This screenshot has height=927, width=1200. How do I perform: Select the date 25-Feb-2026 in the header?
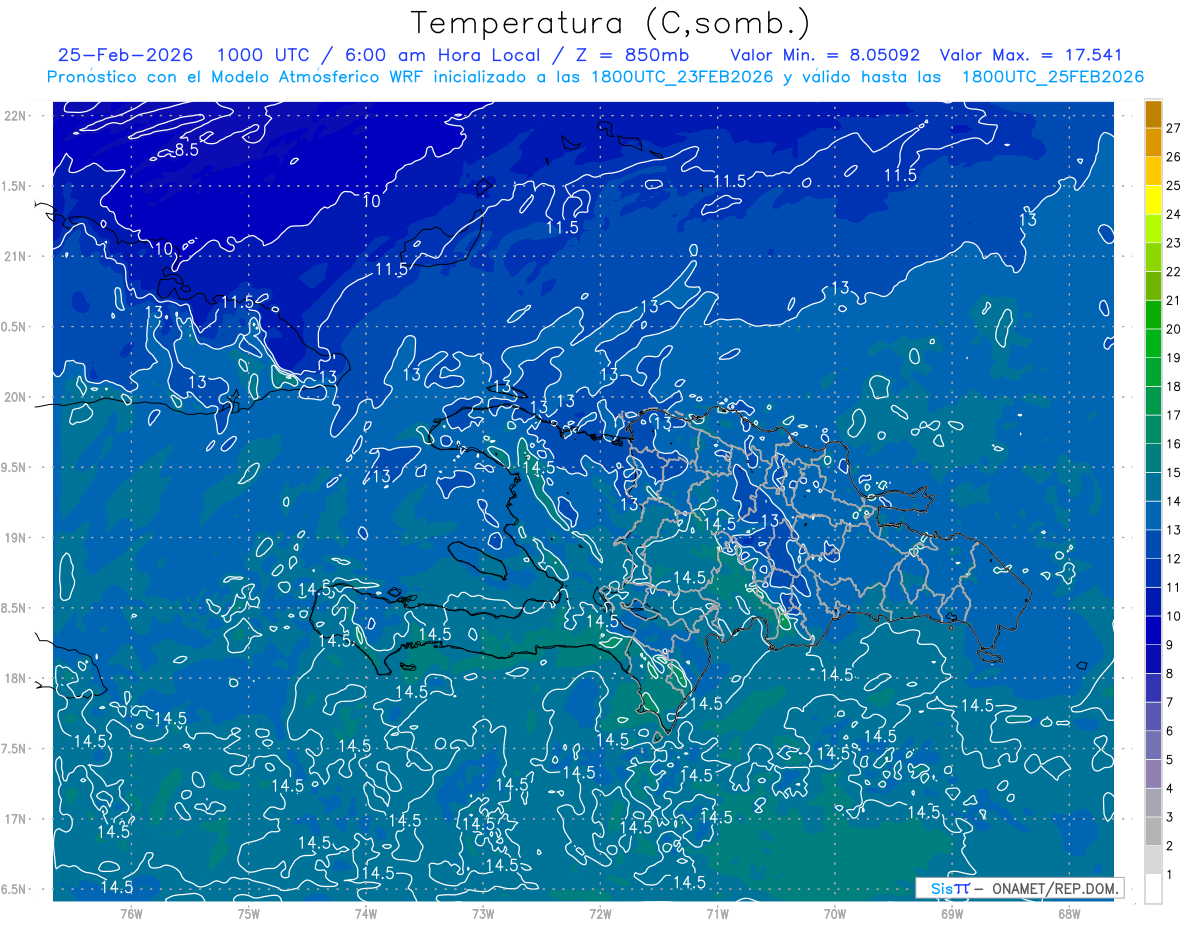click(125, 55)
